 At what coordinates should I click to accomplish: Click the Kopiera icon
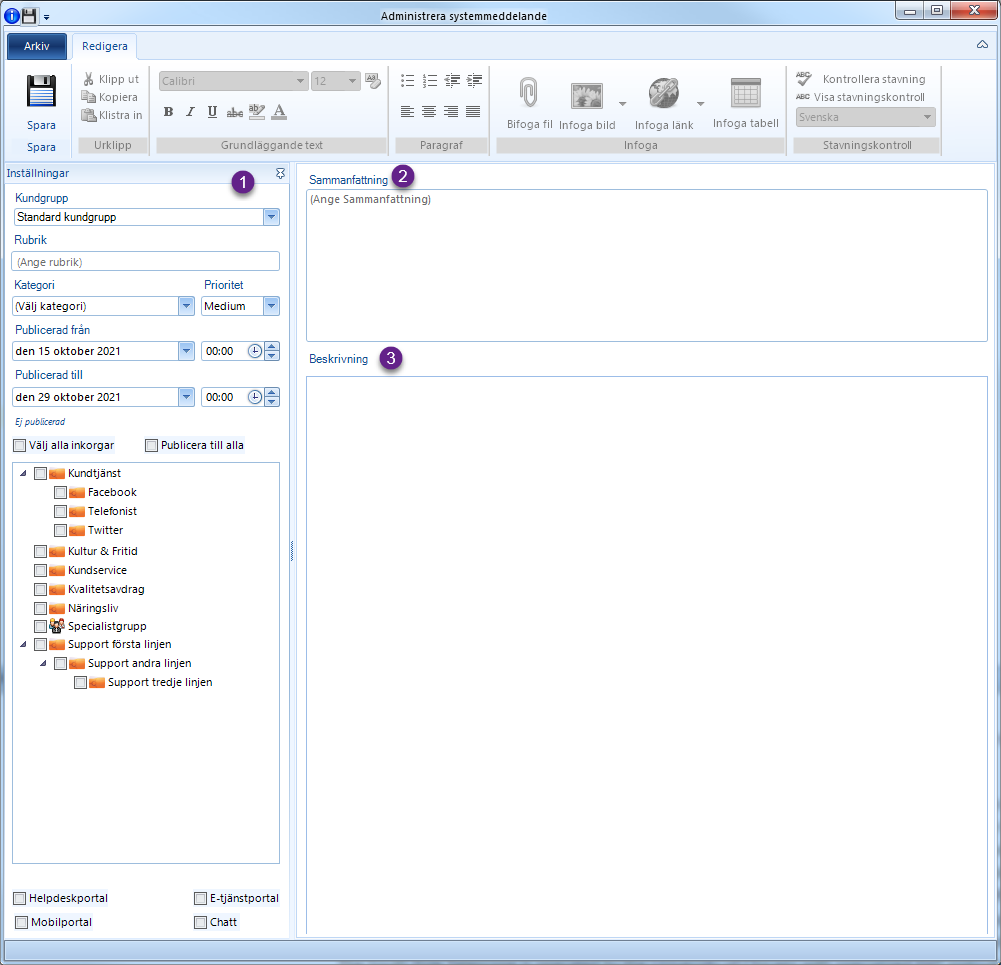(x=88, y=97)
